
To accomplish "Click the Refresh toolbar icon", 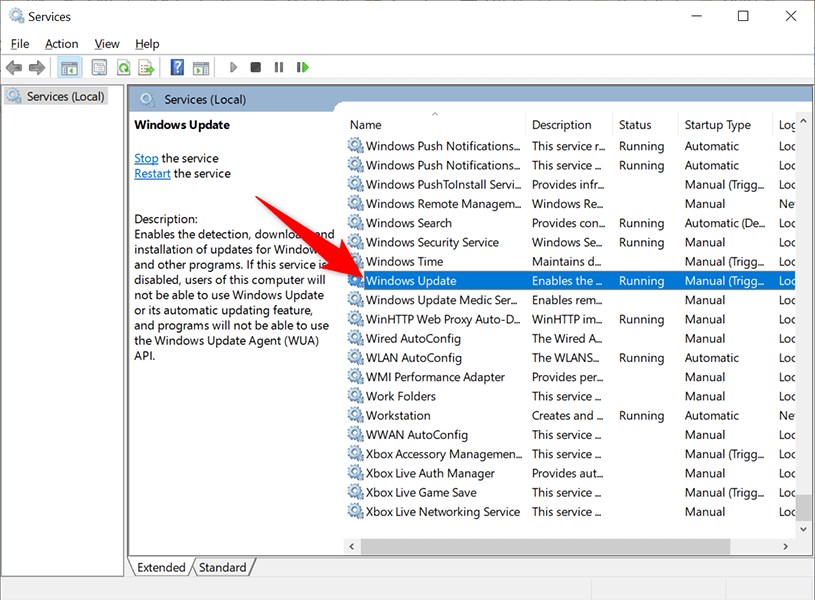I will (x=123, y=67).
